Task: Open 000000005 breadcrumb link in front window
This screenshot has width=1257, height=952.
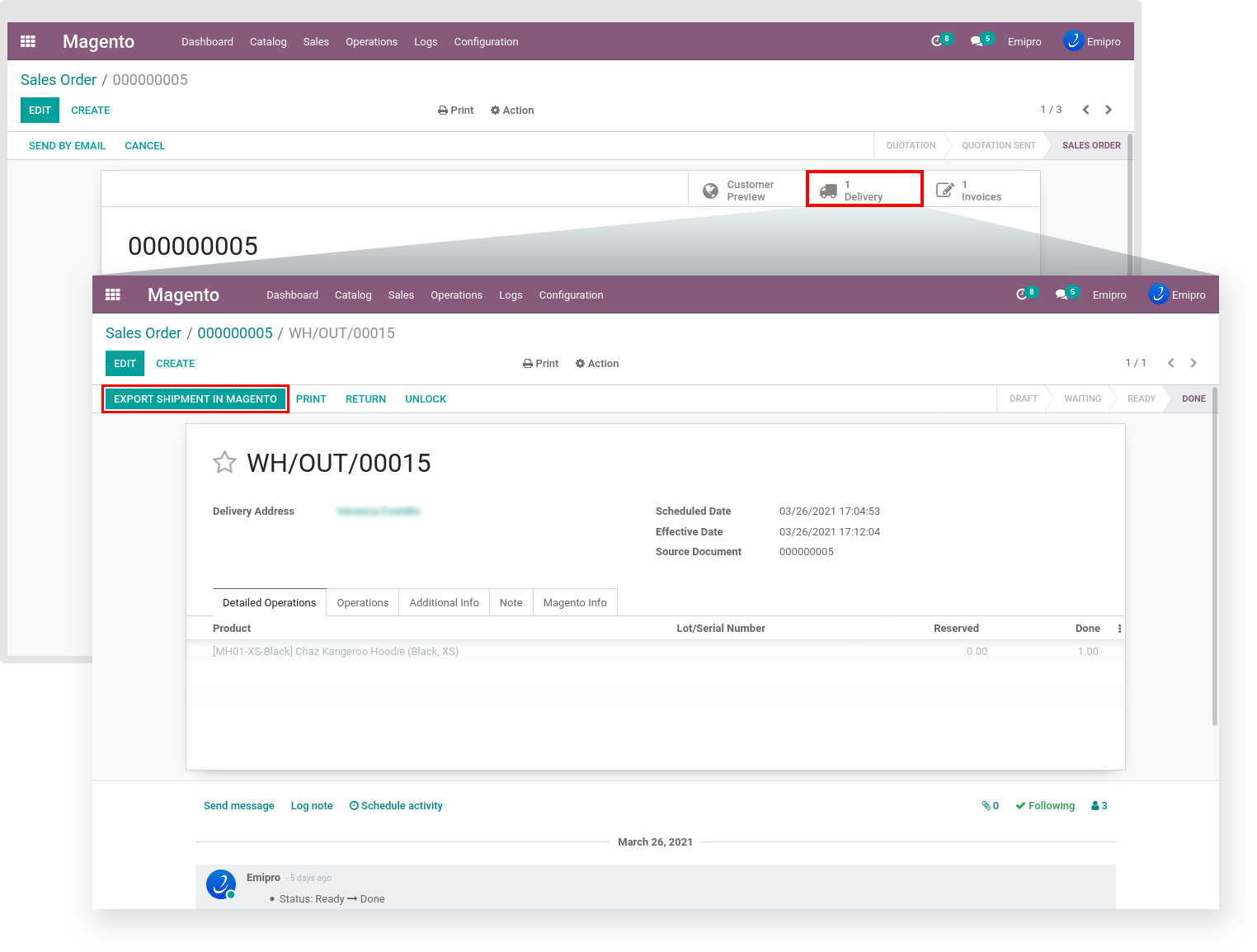Action: coord(235,333)
